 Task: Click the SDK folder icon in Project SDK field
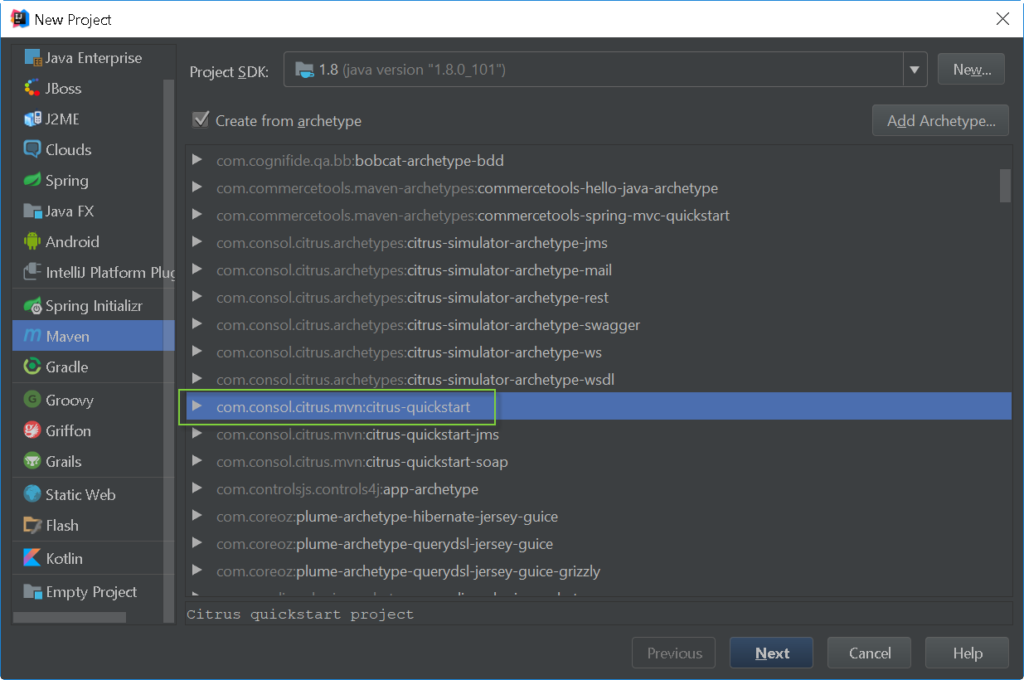tap(304, 69)
